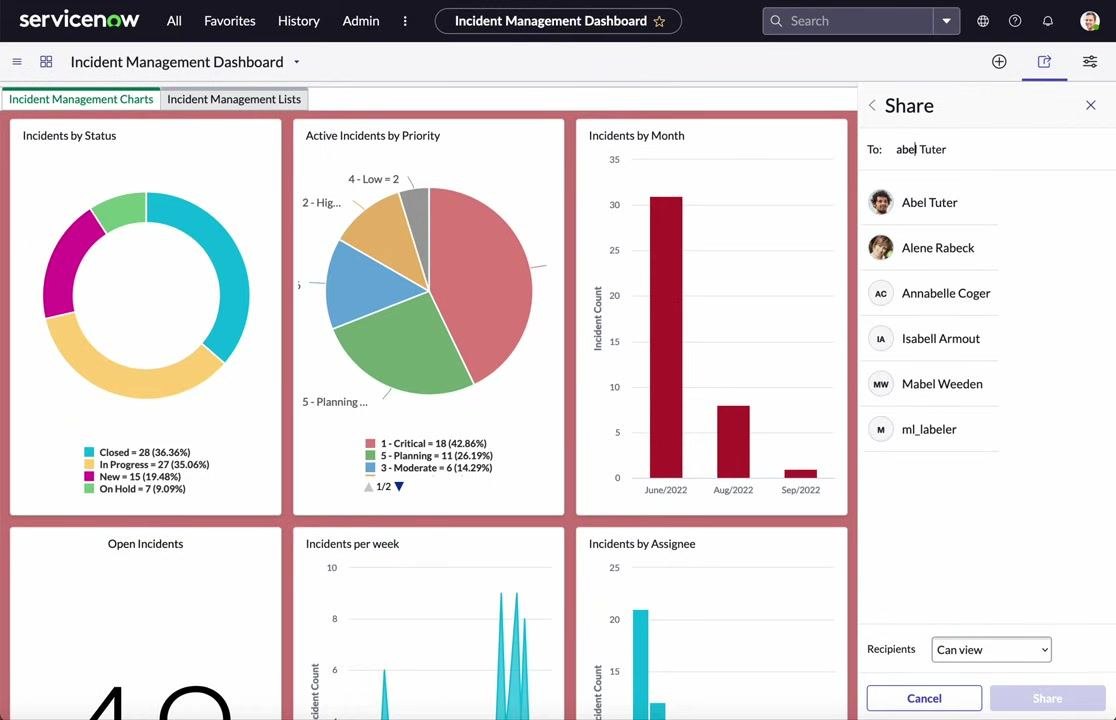Click the search magnifier icon
Image resolution: width=1116 pixels, height=720 pixels.
point(776,21)
